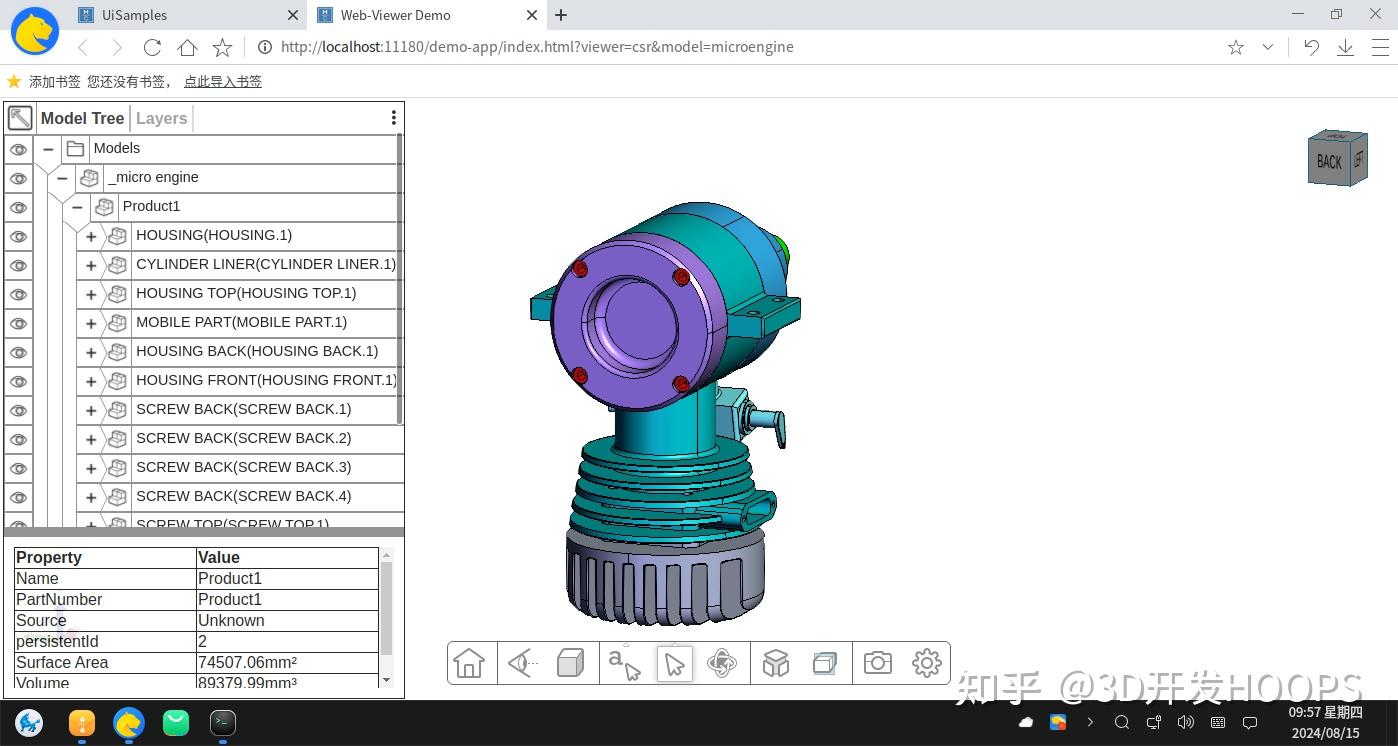The width and height of the screenshot is (1398, 746).
Task: Click the browser back arrow
Action: [x=83, y=47]
